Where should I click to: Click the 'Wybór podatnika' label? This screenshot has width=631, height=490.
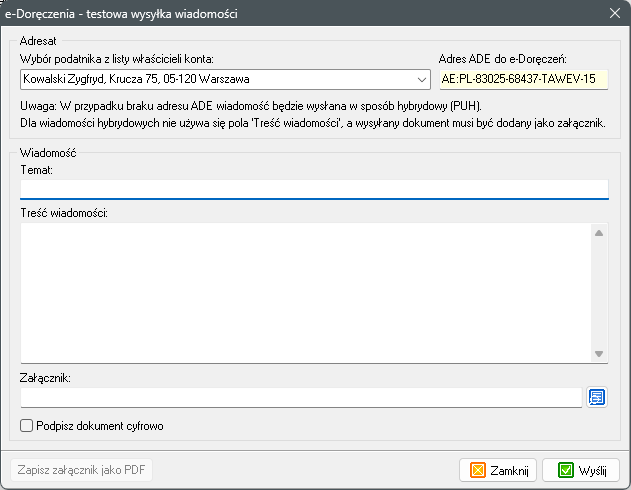117,59
